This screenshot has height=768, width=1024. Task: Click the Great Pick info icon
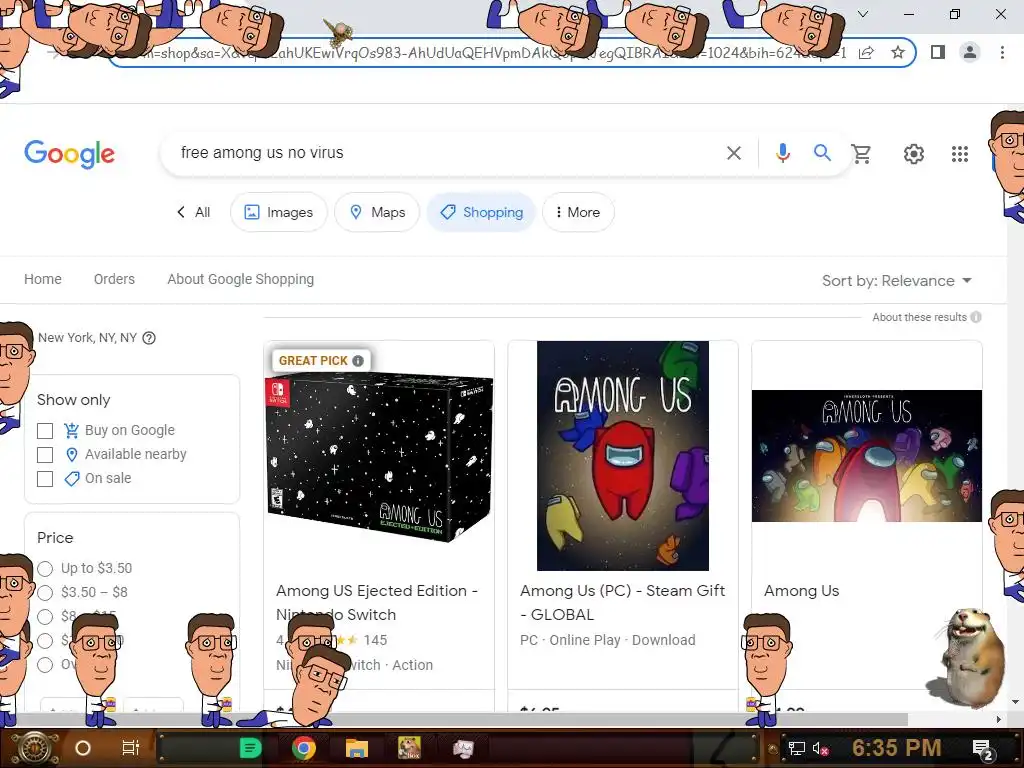358,360
